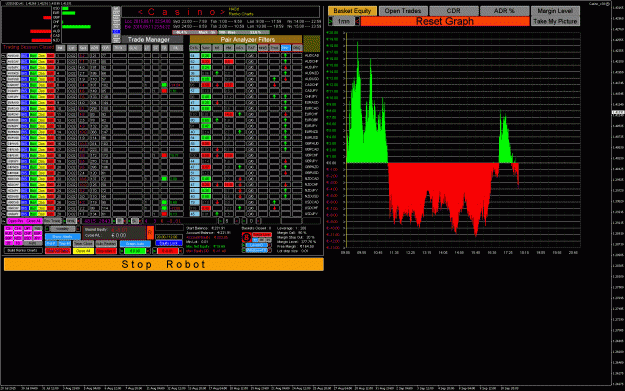Click green arrow beside the green €0.00 field
The height and width of the screenshot is (391, 625).
122,251
